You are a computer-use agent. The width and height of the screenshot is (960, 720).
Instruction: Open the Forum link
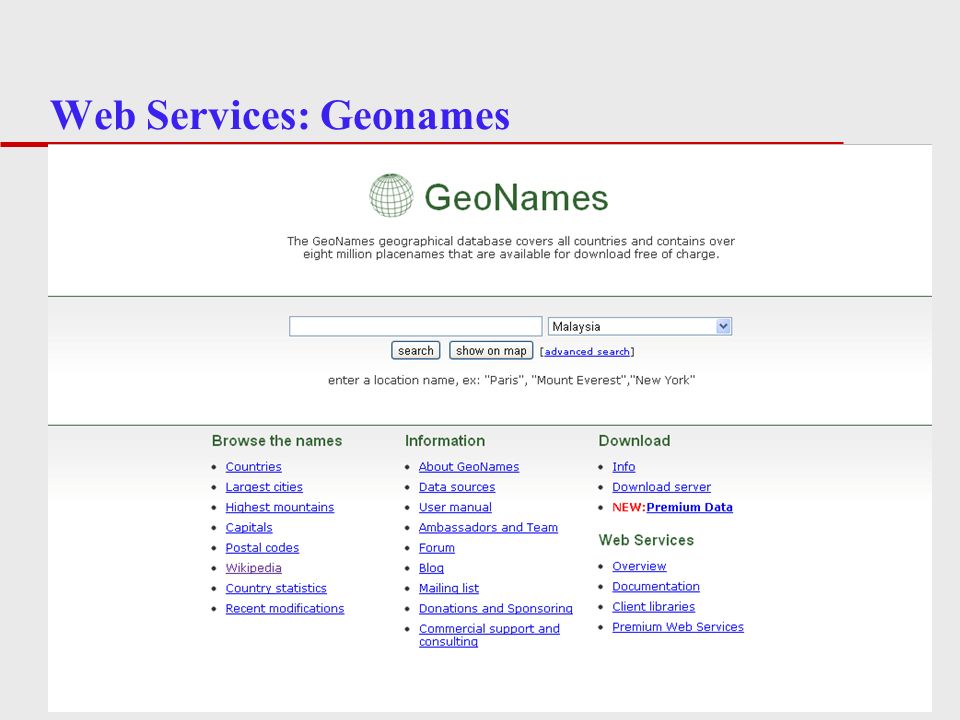click(437, 547)
